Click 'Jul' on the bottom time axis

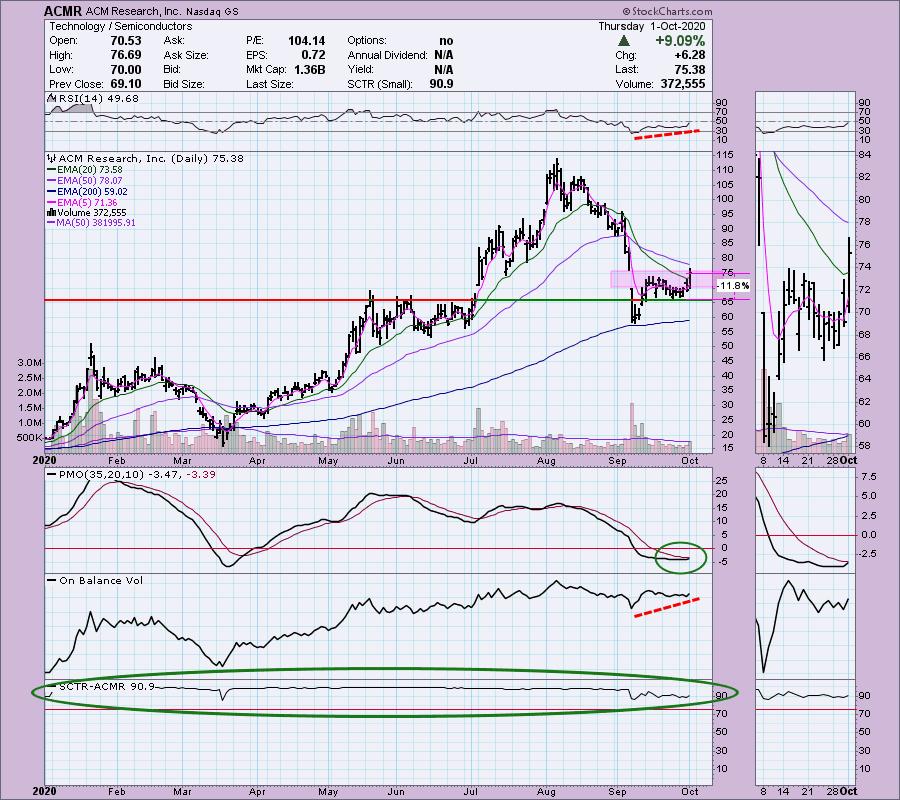pos(471,791)
